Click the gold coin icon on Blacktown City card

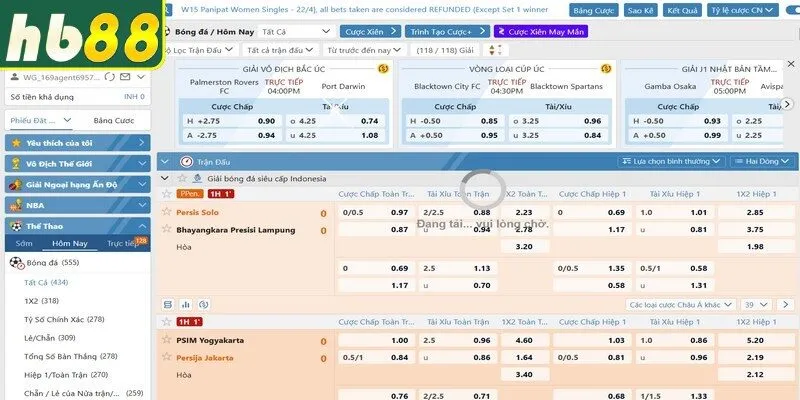[x=606, y=68]
